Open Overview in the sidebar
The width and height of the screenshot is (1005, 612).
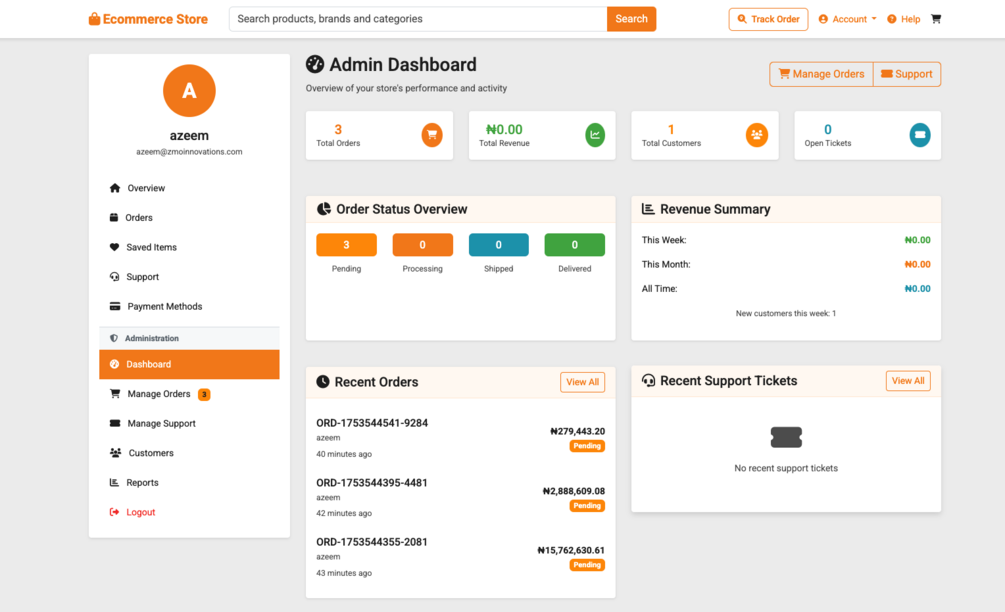pyautogui.click(x=189, y=188)
